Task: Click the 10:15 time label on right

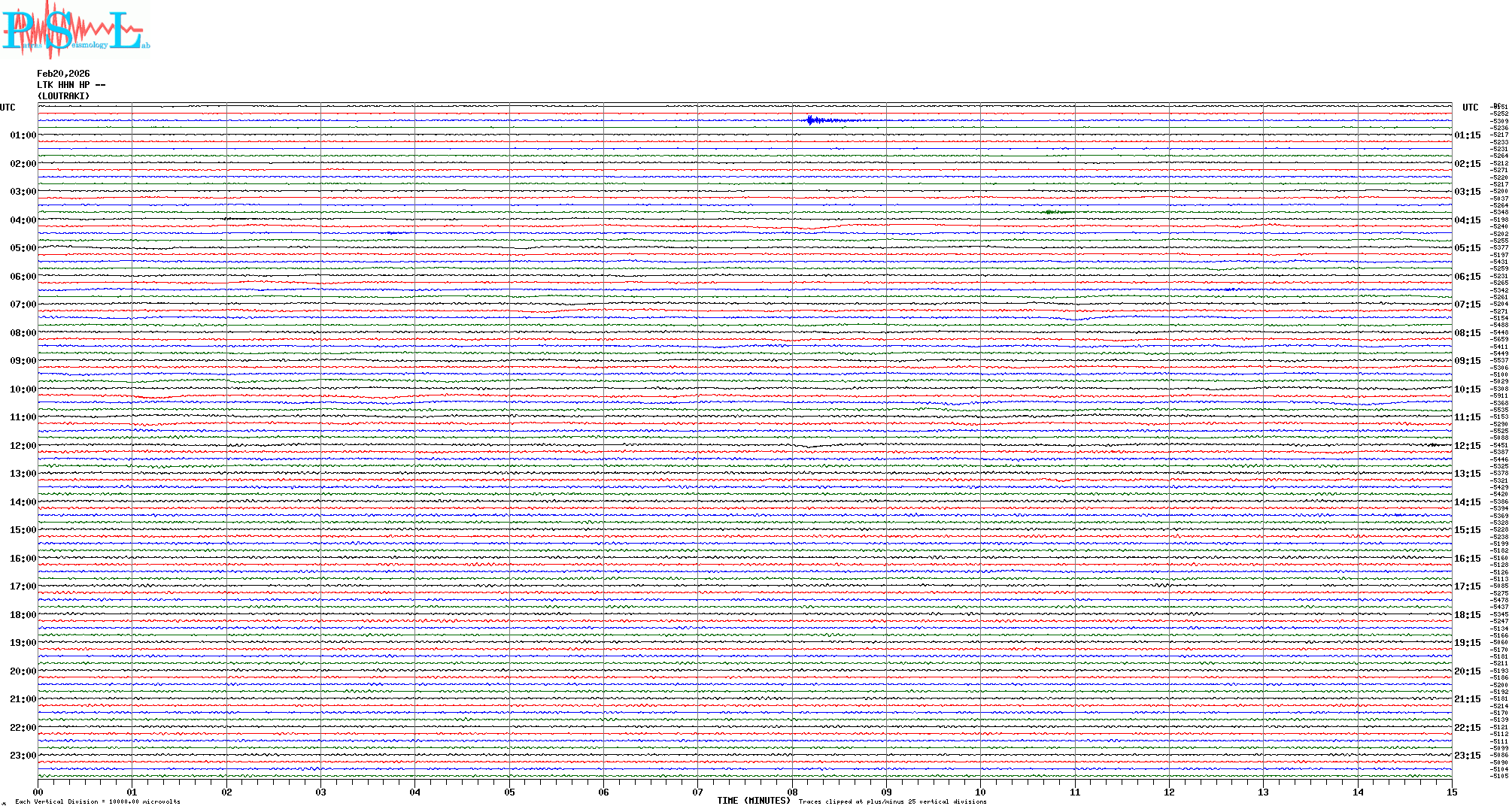Action: tap(1467, 389)
